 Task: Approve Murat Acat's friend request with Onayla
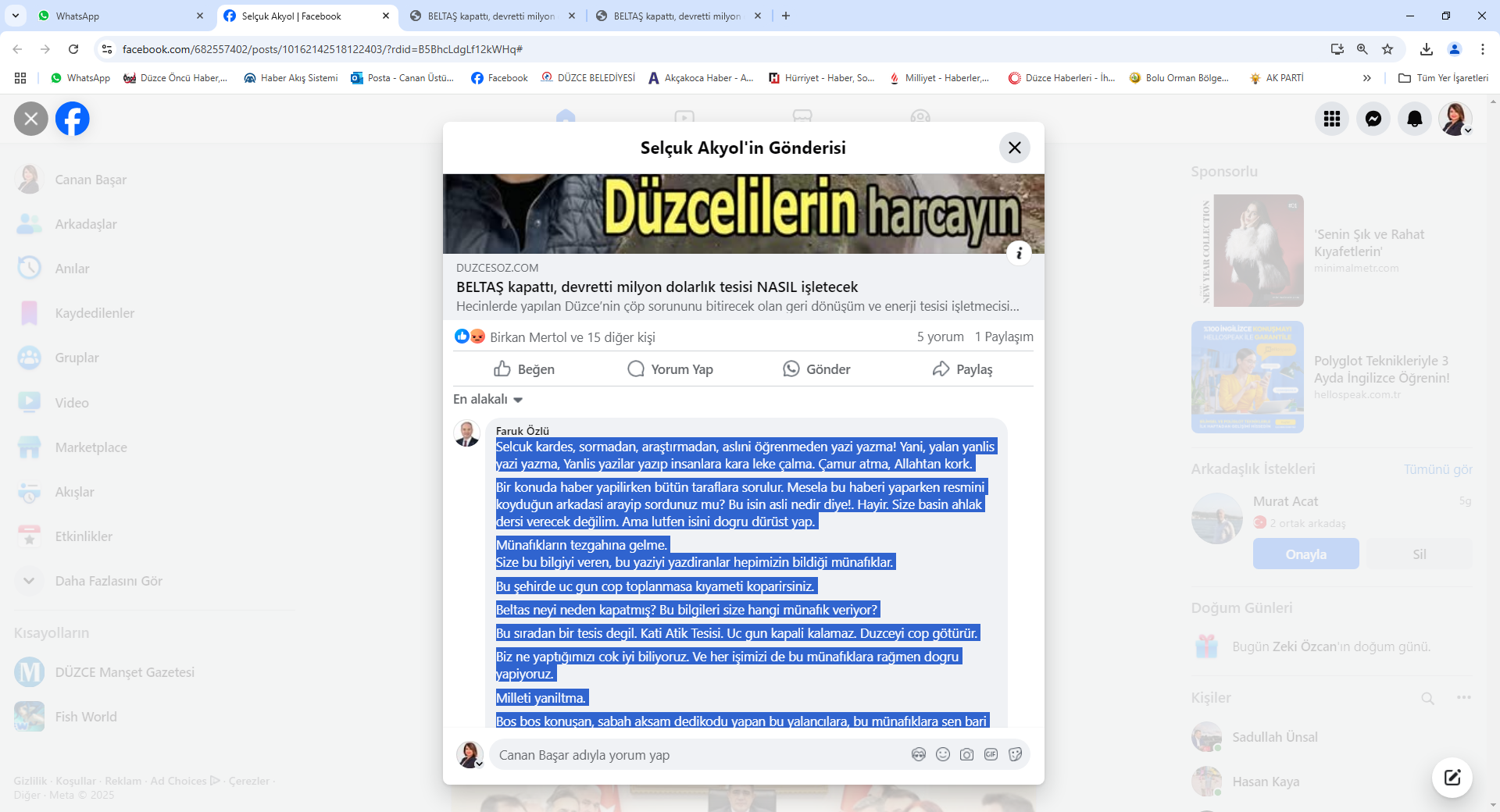pos(1305,554)
